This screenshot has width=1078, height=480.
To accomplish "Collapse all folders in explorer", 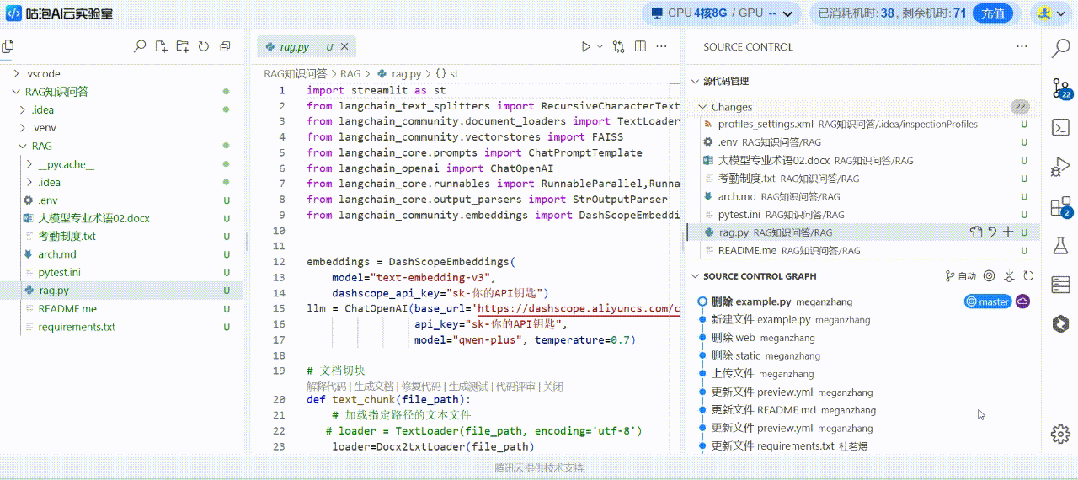I will click(225, 47).
